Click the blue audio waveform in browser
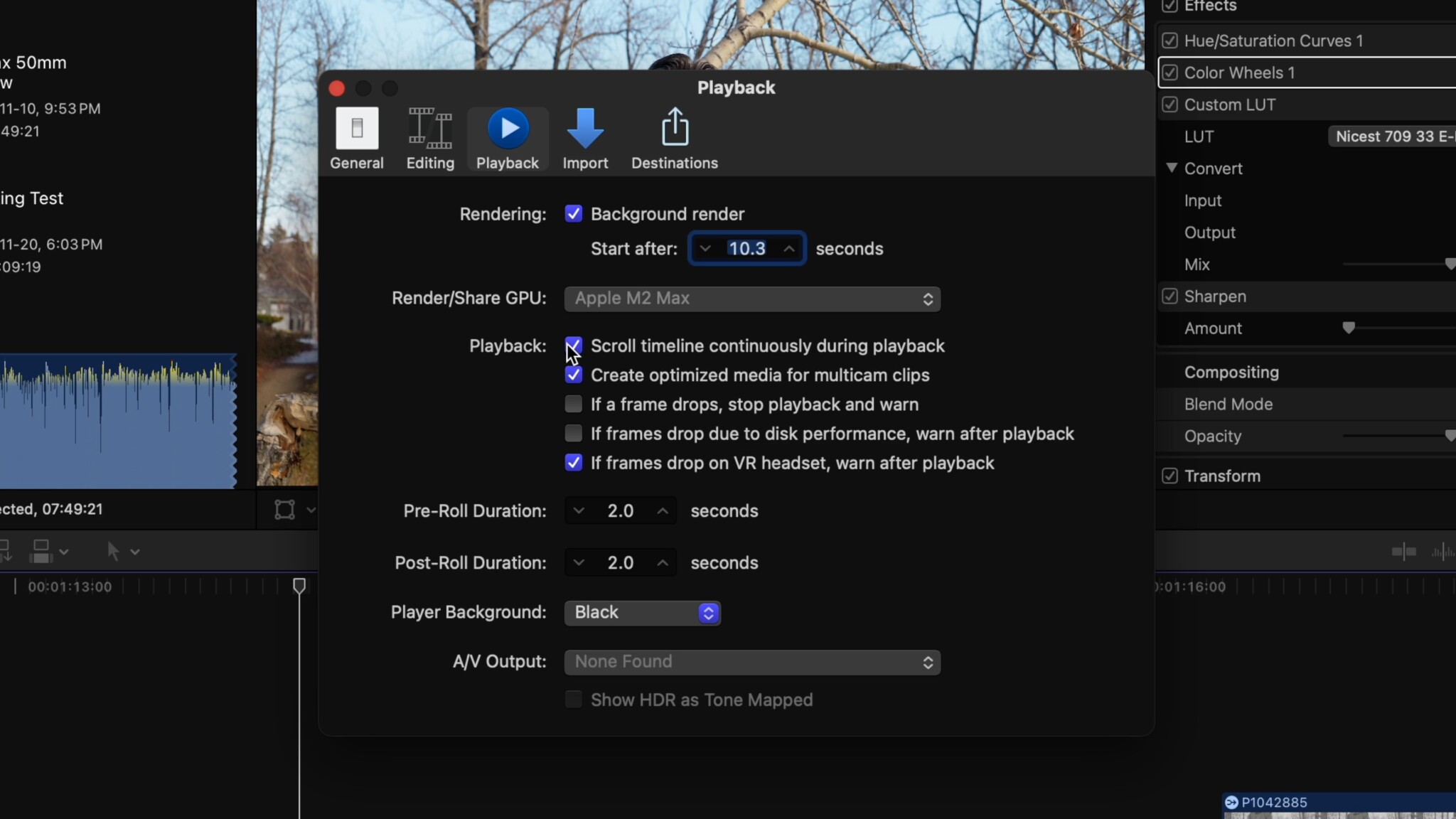Screen dimensions: 1456x819 tap(118, 422)
